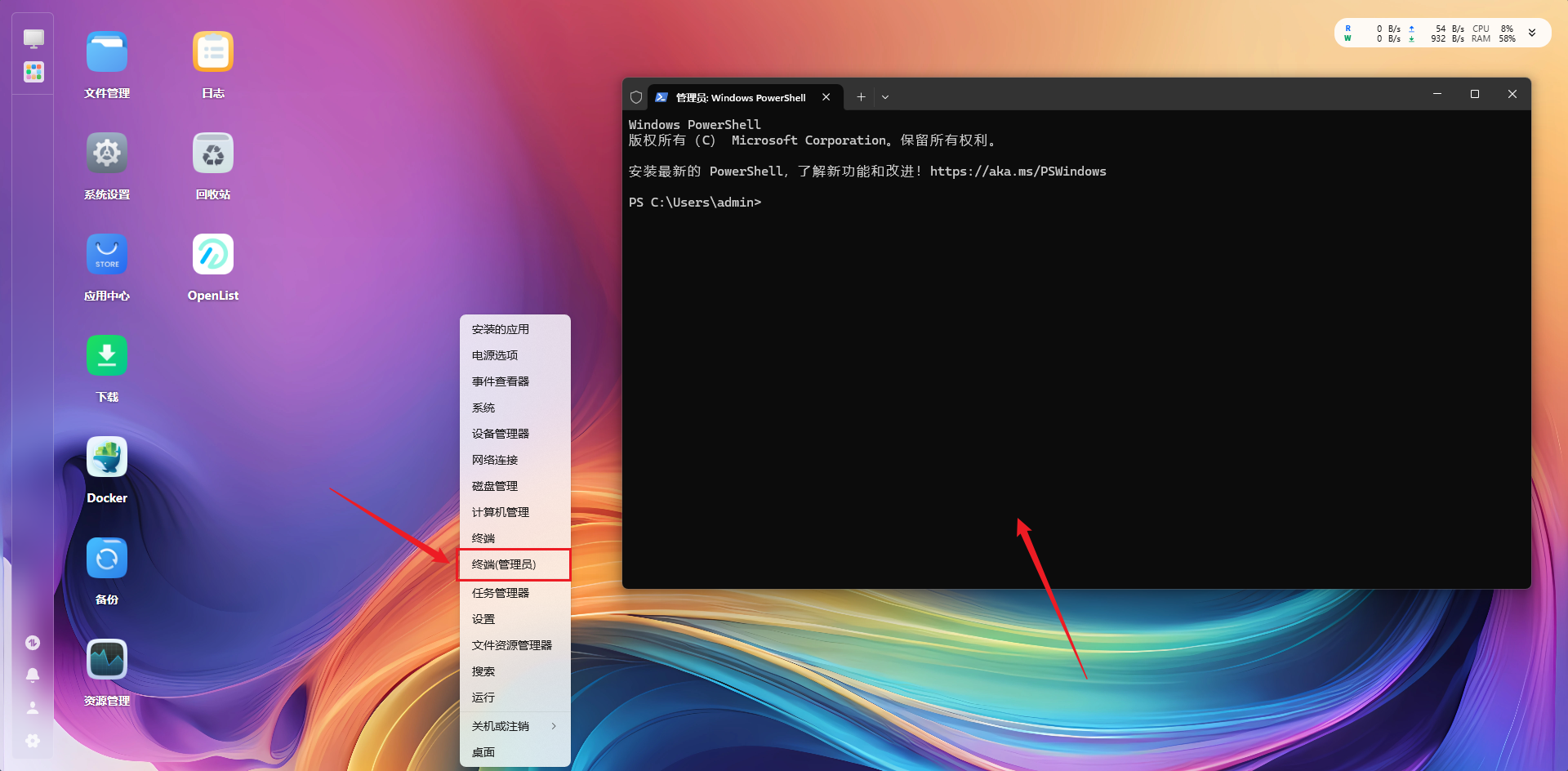Click the monitor icon in the left sidebar

33,38
